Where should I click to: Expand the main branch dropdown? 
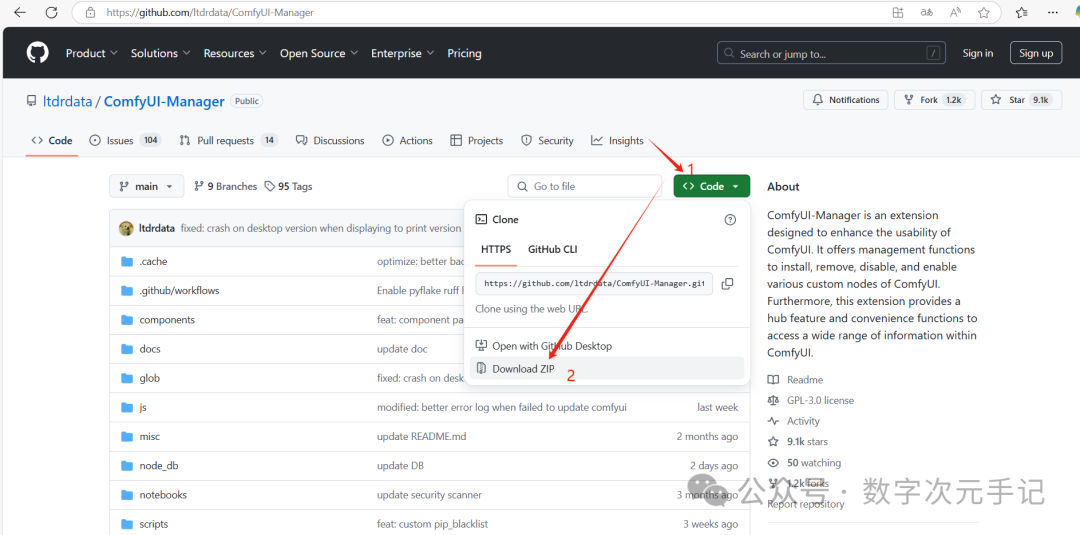tap(146, 187)
